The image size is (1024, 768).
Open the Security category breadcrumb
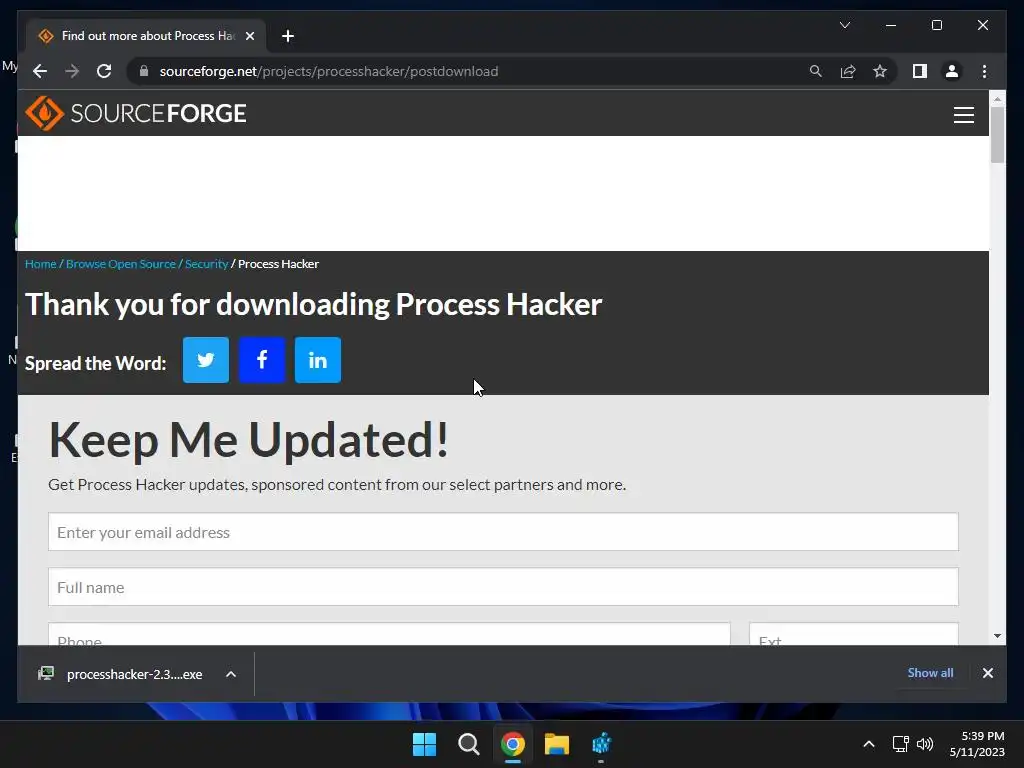[x=206, y=264]
